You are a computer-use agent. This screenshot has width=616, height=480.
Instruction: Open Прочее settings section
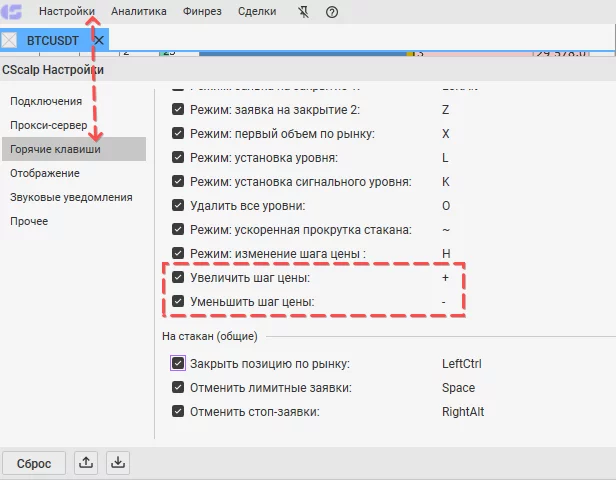click(29, 221)
